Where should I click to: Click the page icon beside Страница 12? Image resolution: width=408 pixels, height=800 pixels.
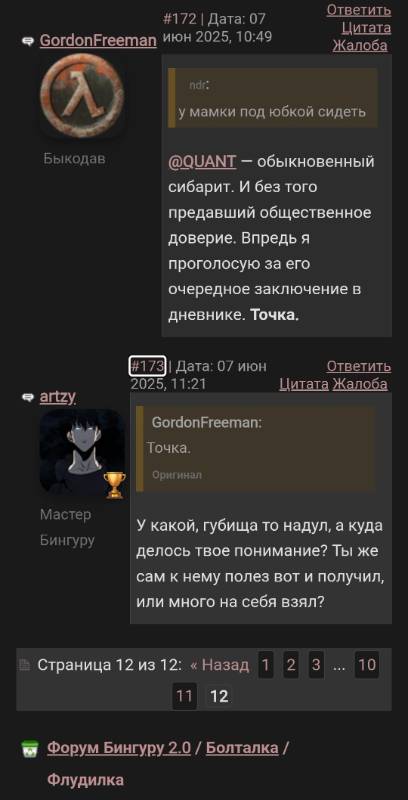point(24,665)
